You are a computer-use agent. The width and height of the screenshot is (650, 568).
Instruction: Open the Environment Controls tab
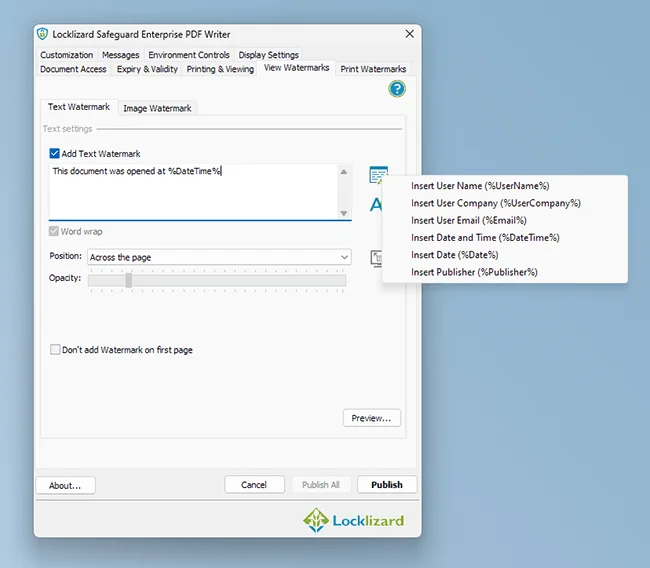tap(189, 55)
